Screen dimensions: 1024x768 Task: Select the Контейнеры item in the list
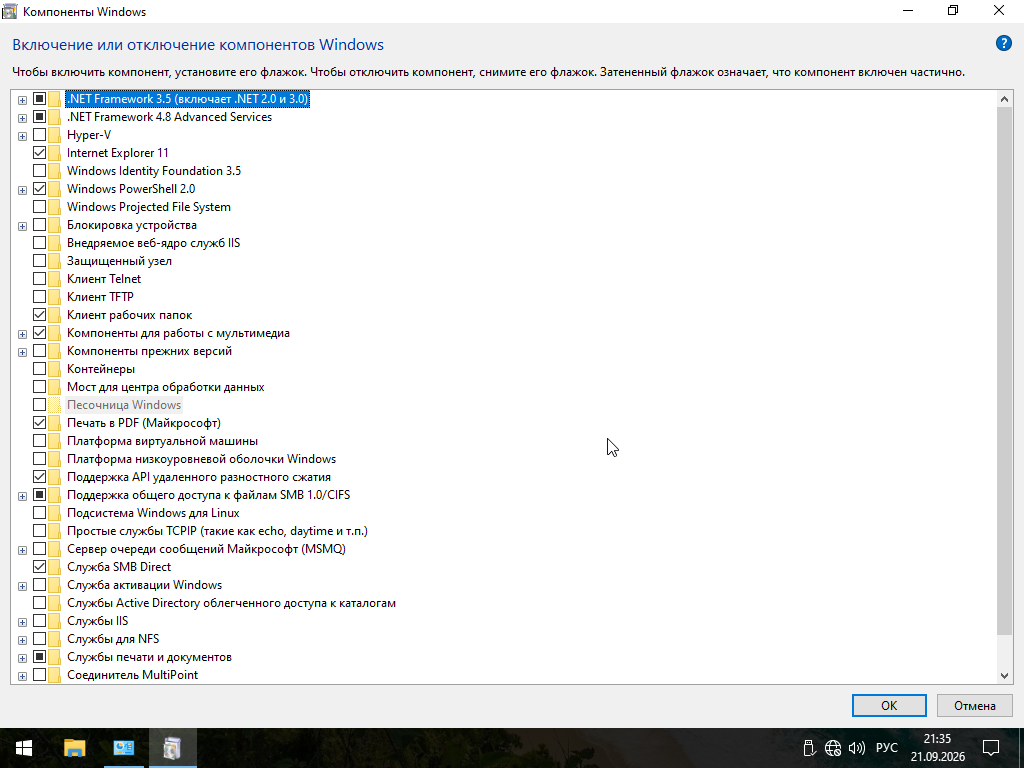[101, 369]
